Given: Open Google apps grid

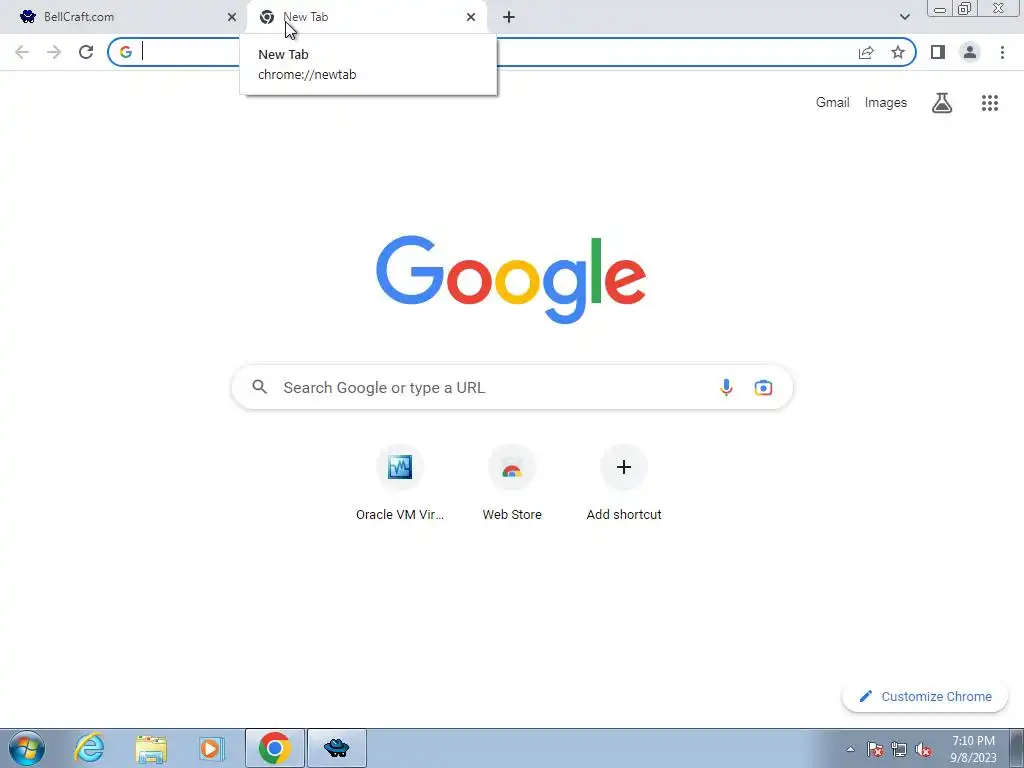Looking at the screenshot, I should click(990, 103).
